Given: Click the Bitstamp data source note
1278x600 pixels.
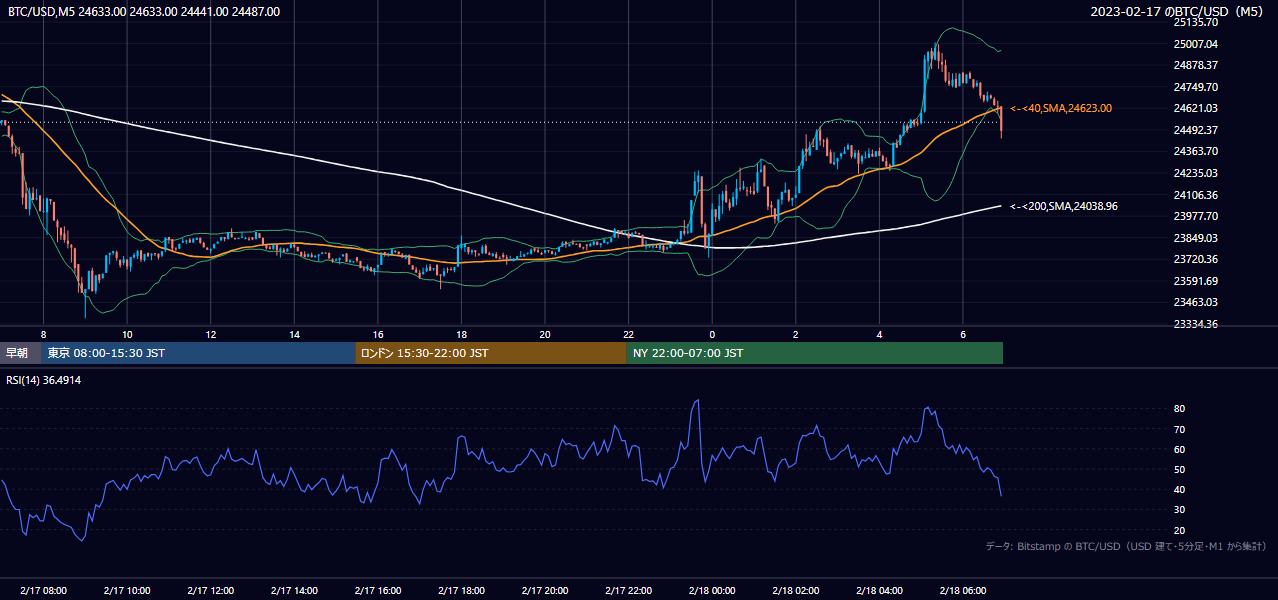Looking at the screenshot, I should pyautogui.click(x=1126, y=546).
